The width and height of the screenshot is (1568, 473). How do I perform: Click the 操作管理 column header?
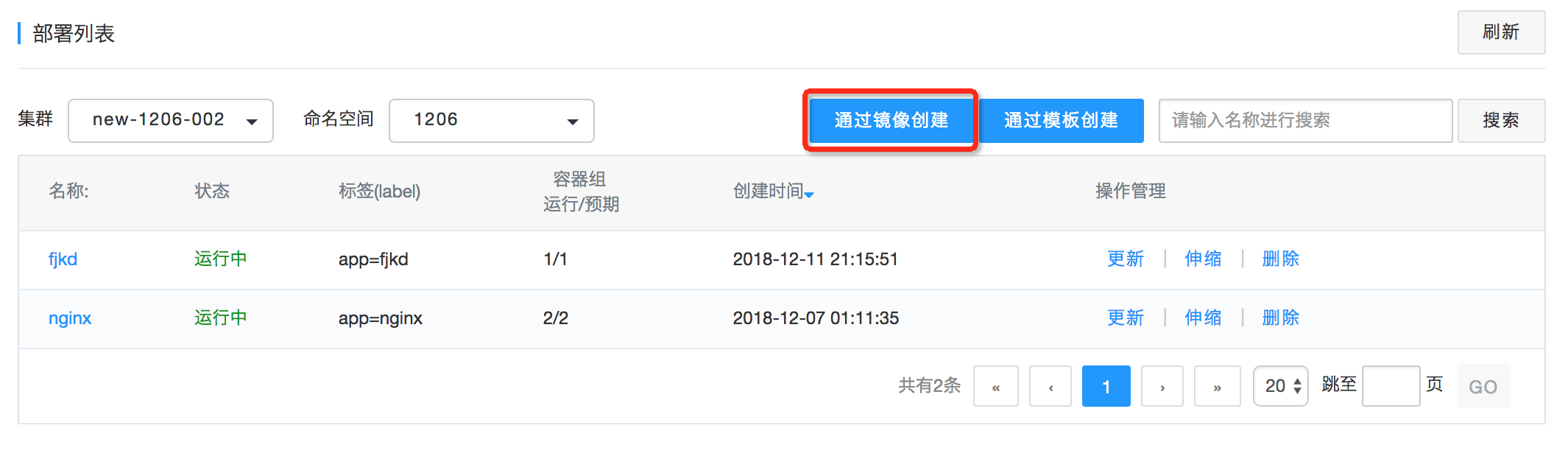point(1131,192)
